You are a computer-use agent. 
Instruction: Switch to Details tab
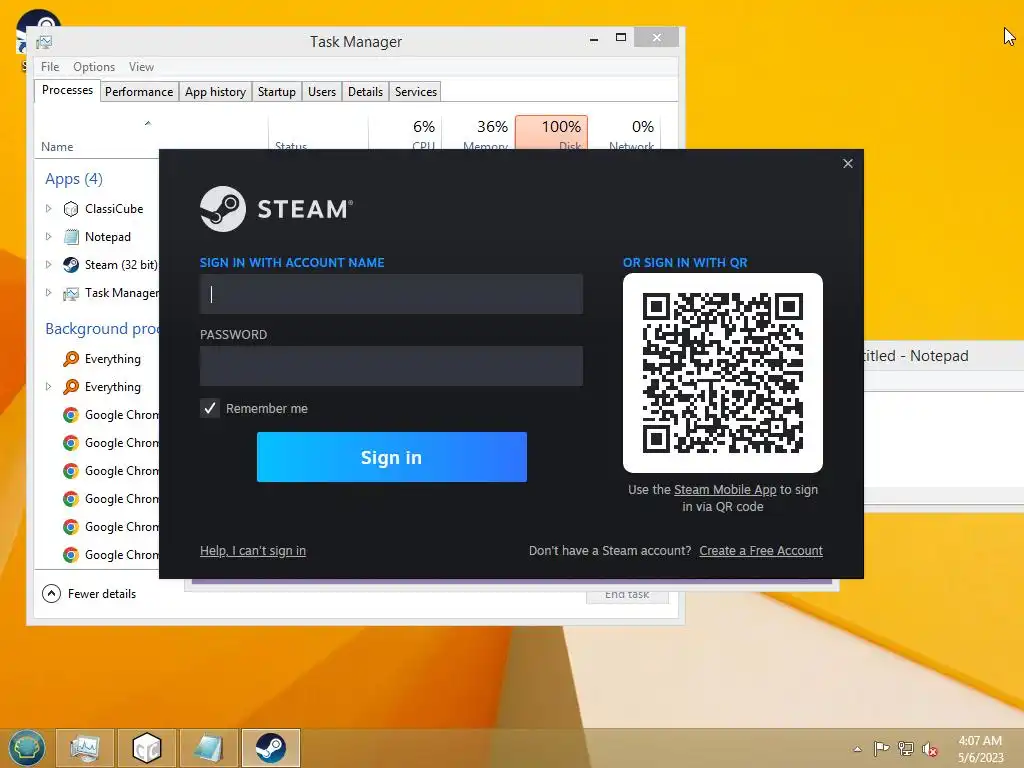(x=365, y=92)
